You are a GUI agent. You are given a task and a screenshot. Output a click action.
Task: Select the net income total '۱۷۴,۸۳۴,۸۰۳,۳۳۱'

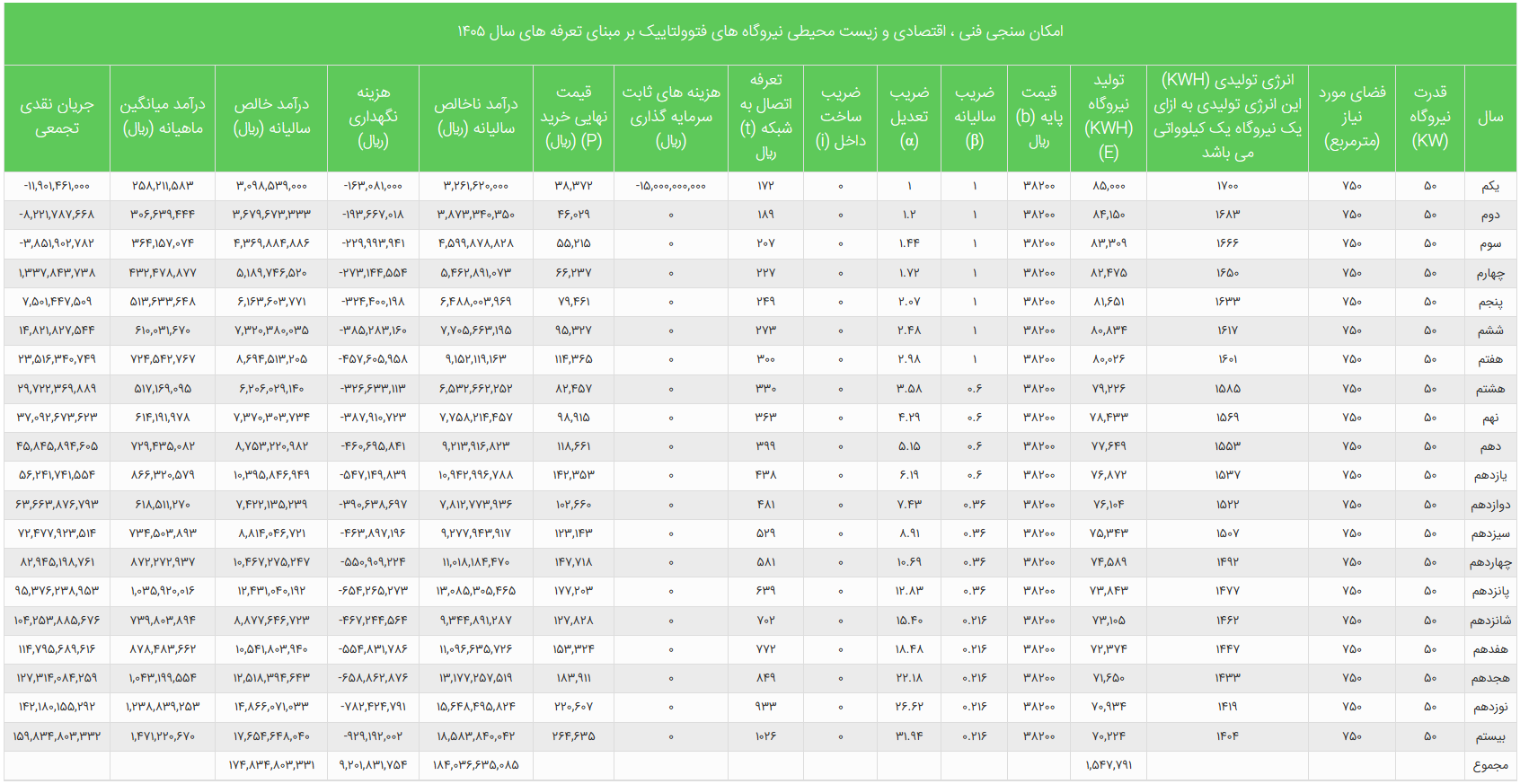pyautogui.click(x=271, y=765)
